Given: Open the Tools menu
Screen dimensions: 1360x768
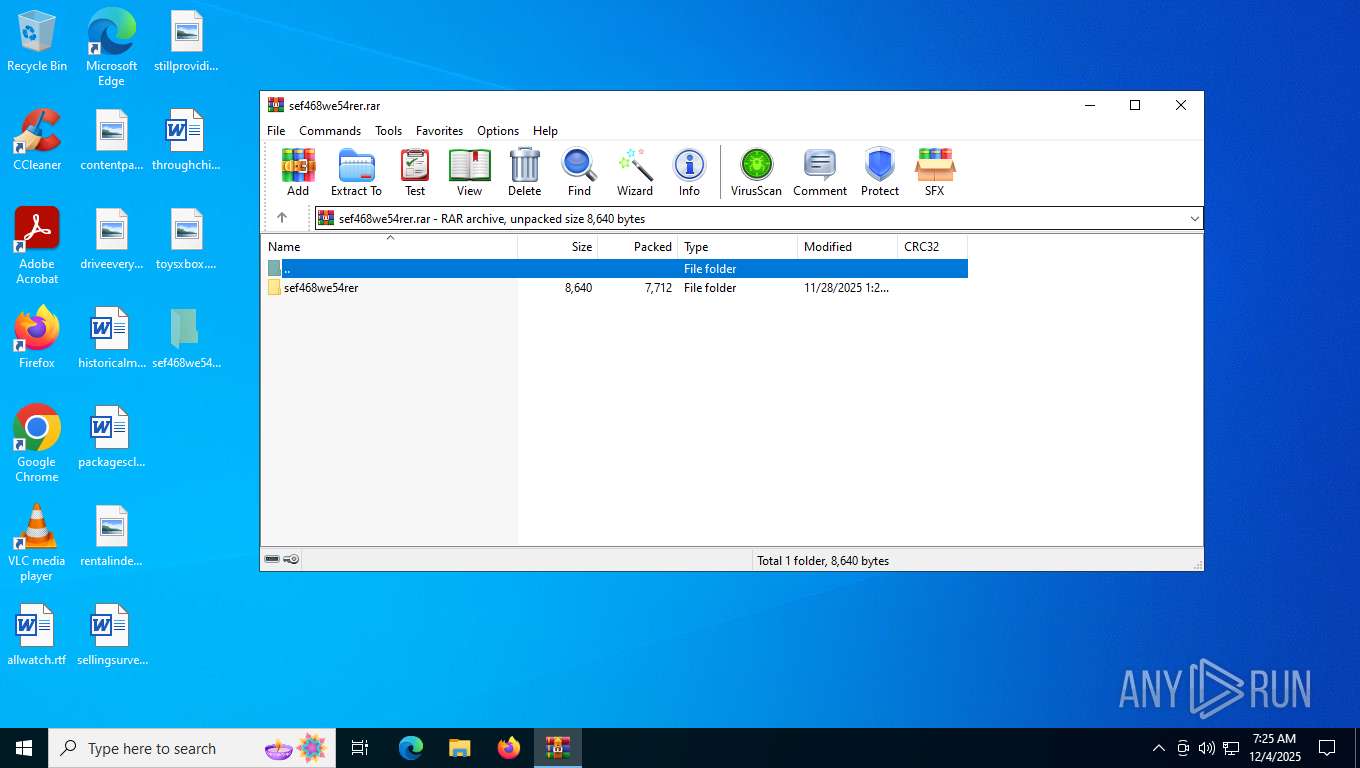Looking at the screenshot, I should click(x=388, y=131).
